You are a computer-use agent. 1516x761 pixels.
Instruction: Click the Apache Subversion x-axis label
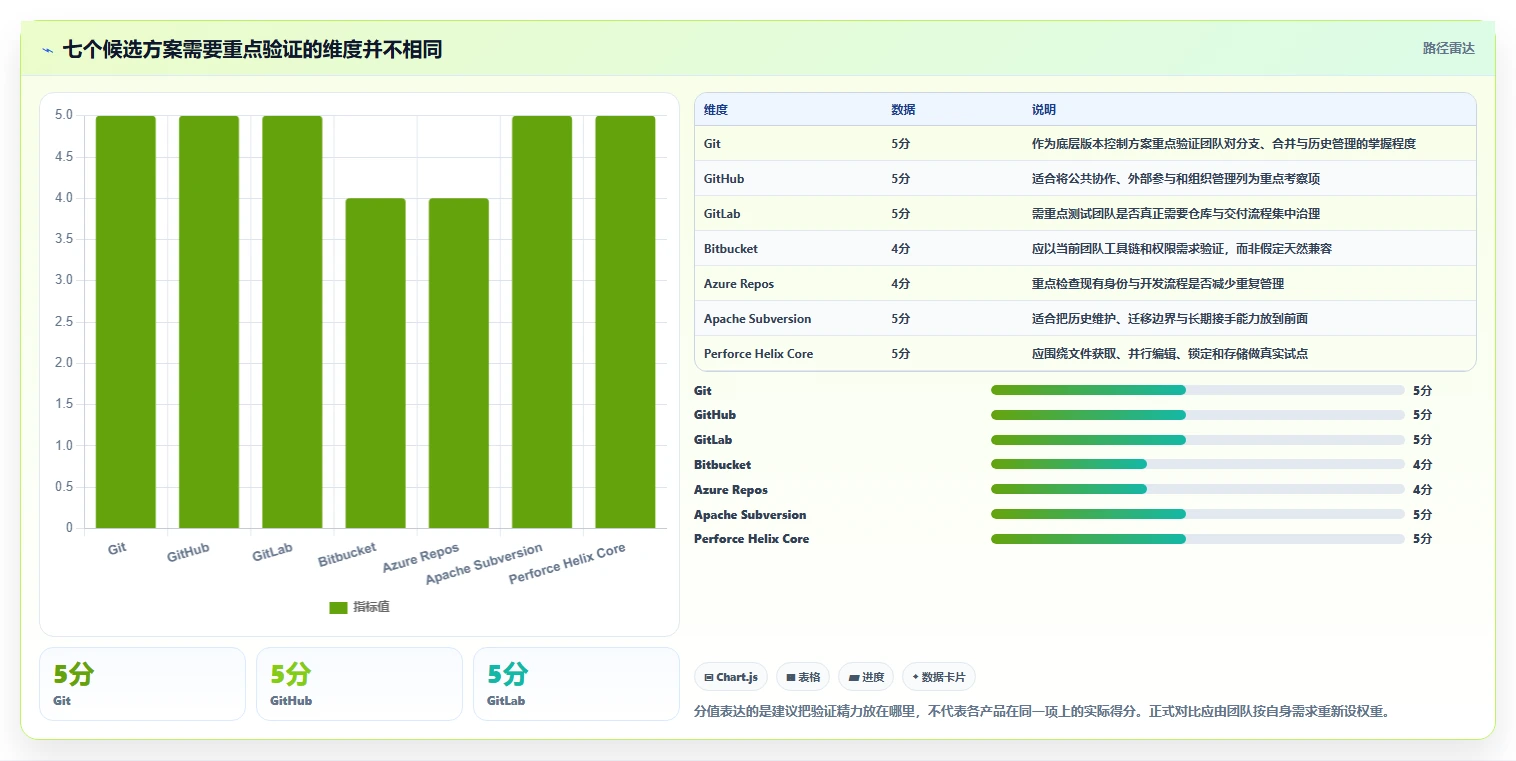[x=484, y=564]
